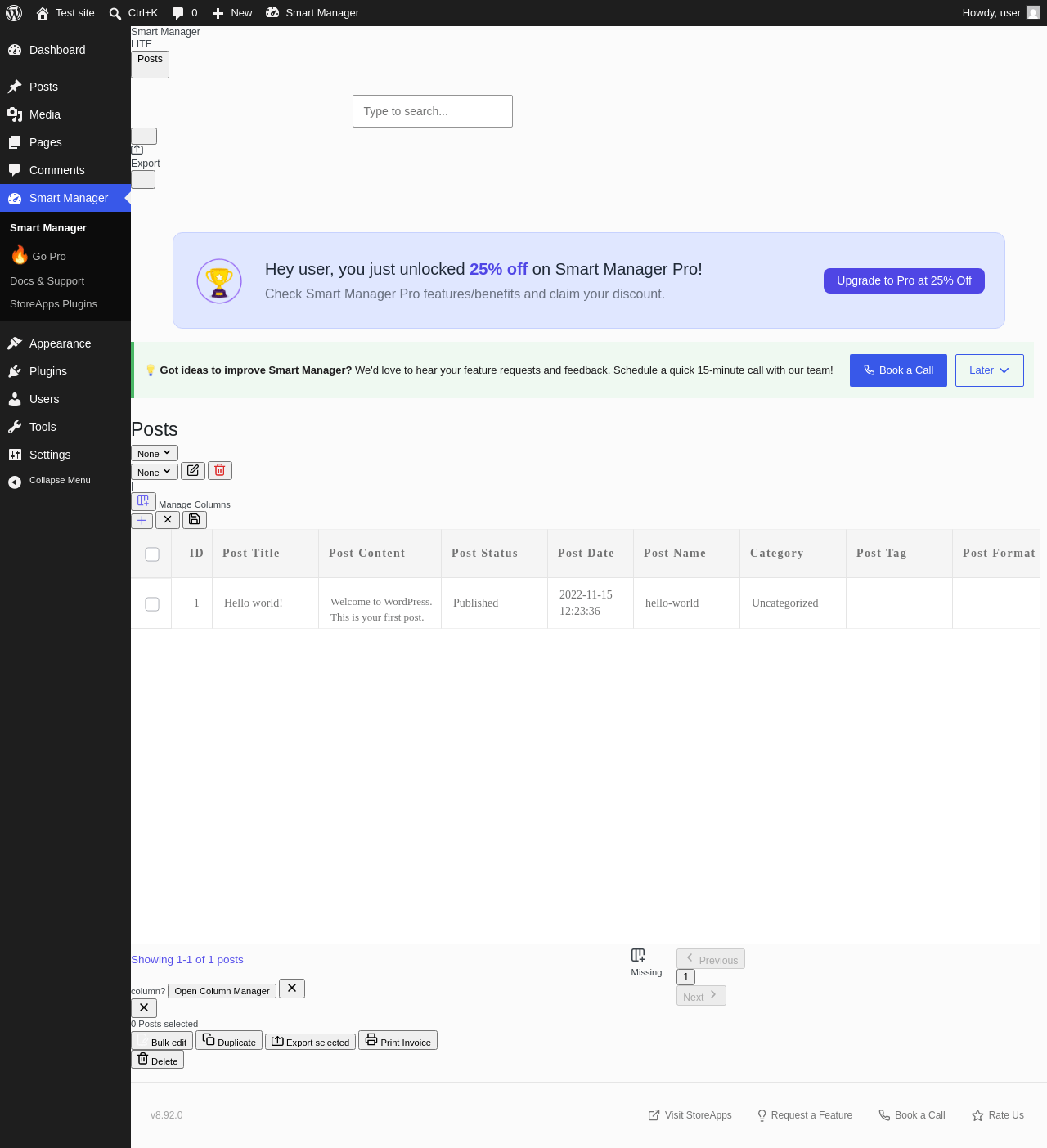Open the Request a Feature footer link
The image size is (1047, 1148).
click(x=804, y=1115)
